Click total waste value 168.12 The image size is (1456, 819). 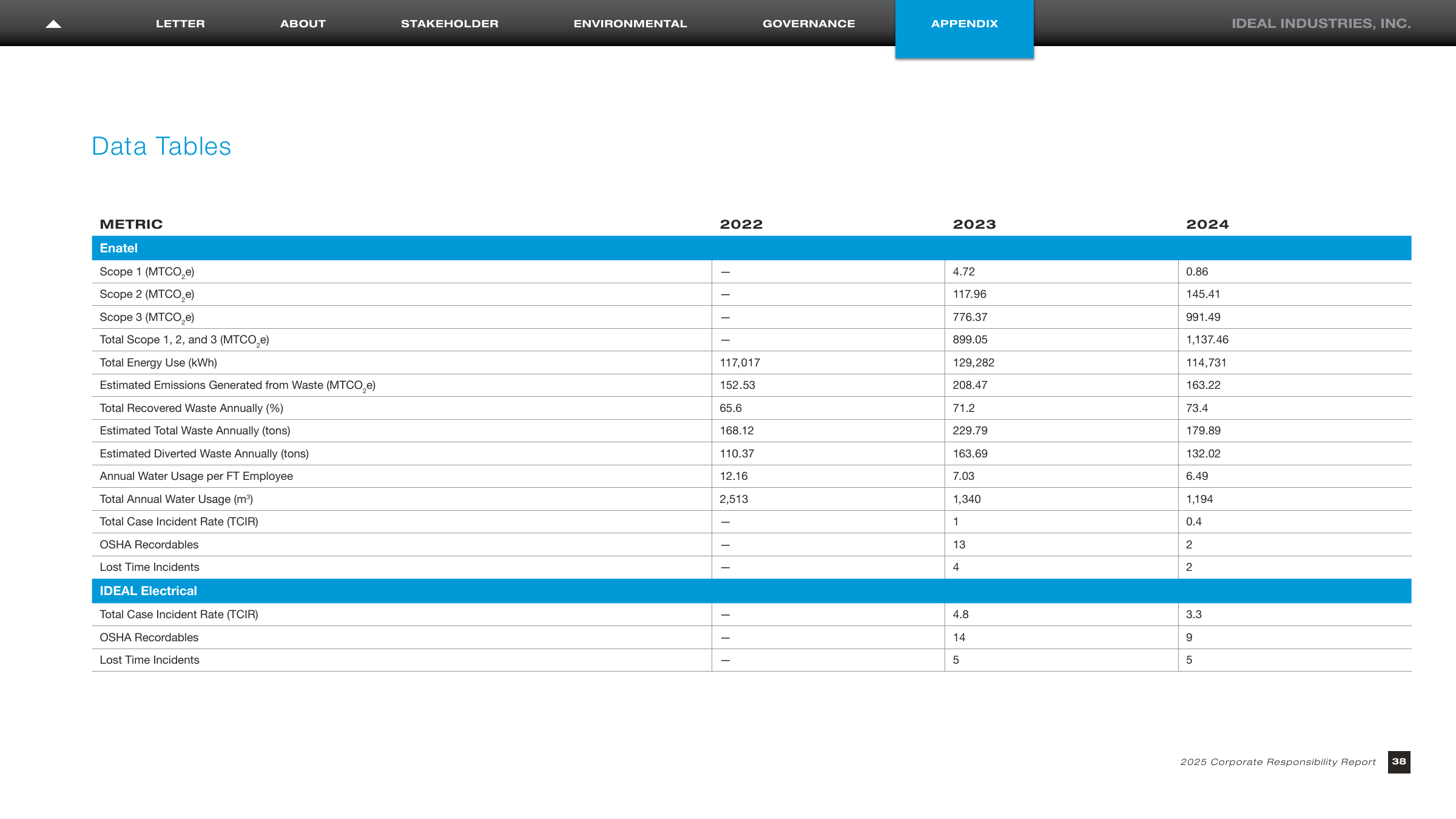(x=736, y=431)
